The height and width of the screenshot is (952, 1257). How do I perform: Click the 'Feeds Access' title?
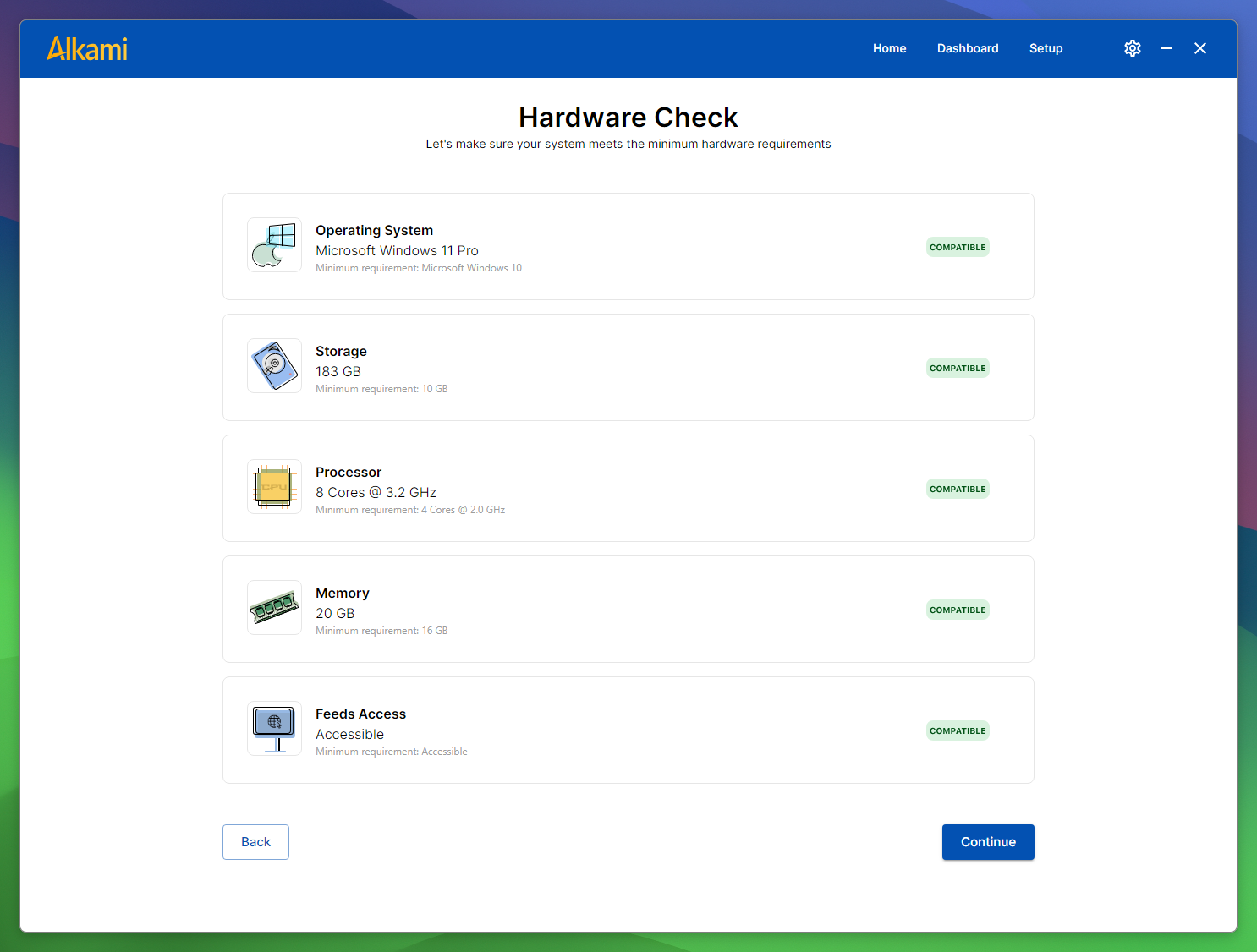(360, 714)
